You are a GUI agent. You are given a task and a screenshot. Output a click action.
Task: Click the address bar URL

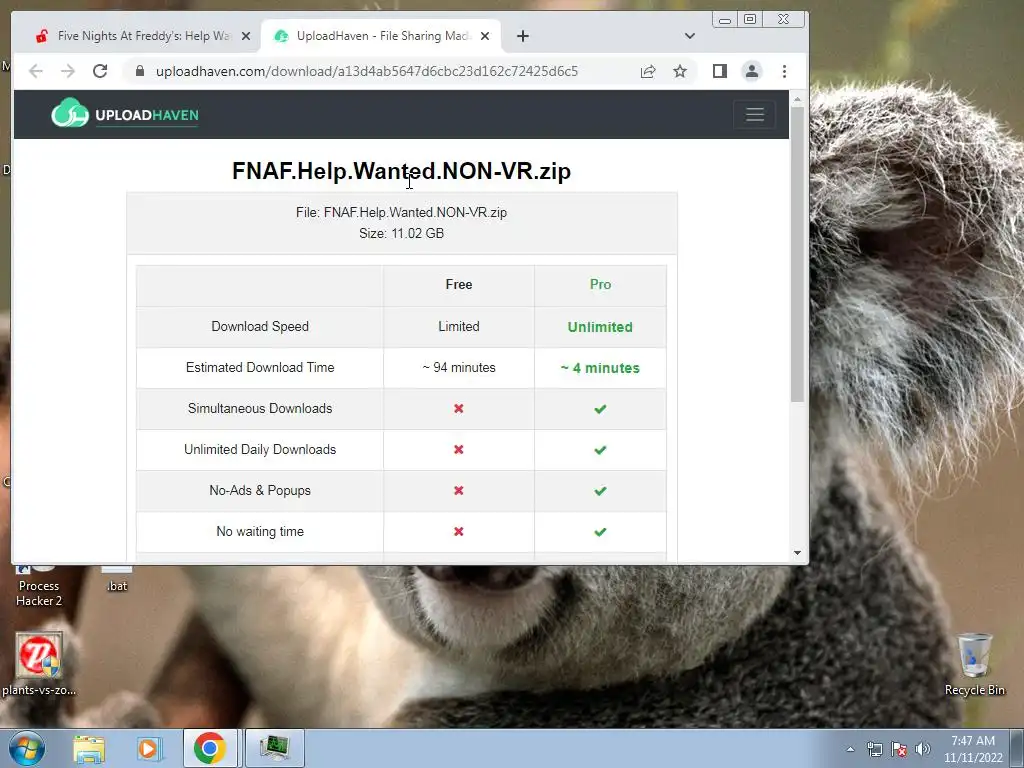367,71
